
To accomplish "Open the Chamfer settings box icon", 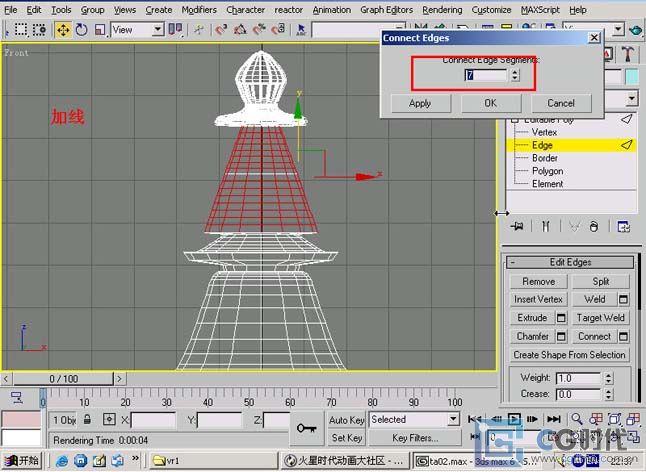I will point(561,336).
